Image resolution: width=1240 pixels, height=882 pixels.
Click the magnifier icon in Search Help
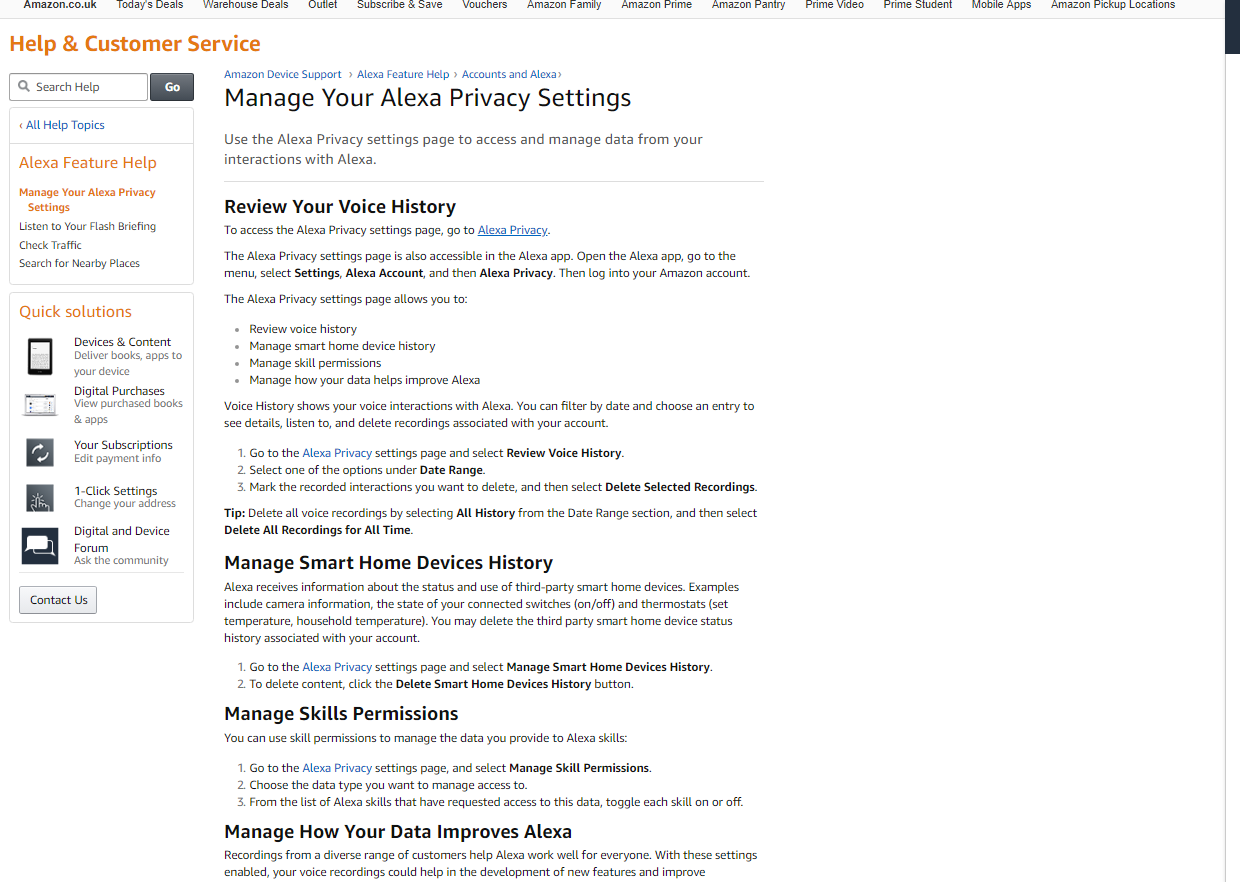point(24,87)
